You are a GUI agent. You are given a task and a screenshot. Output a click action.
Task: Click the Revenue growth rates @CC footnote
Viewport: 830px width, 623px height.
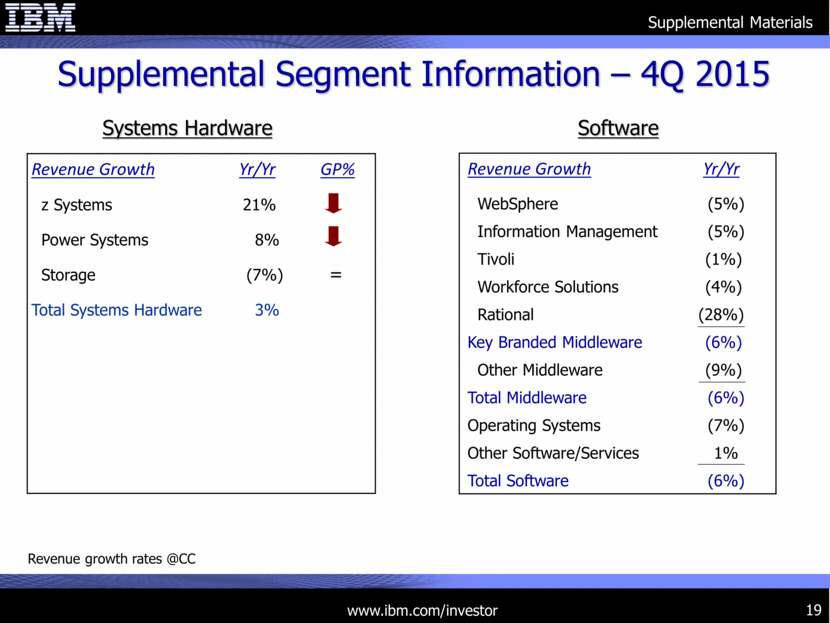coord(112,559)
